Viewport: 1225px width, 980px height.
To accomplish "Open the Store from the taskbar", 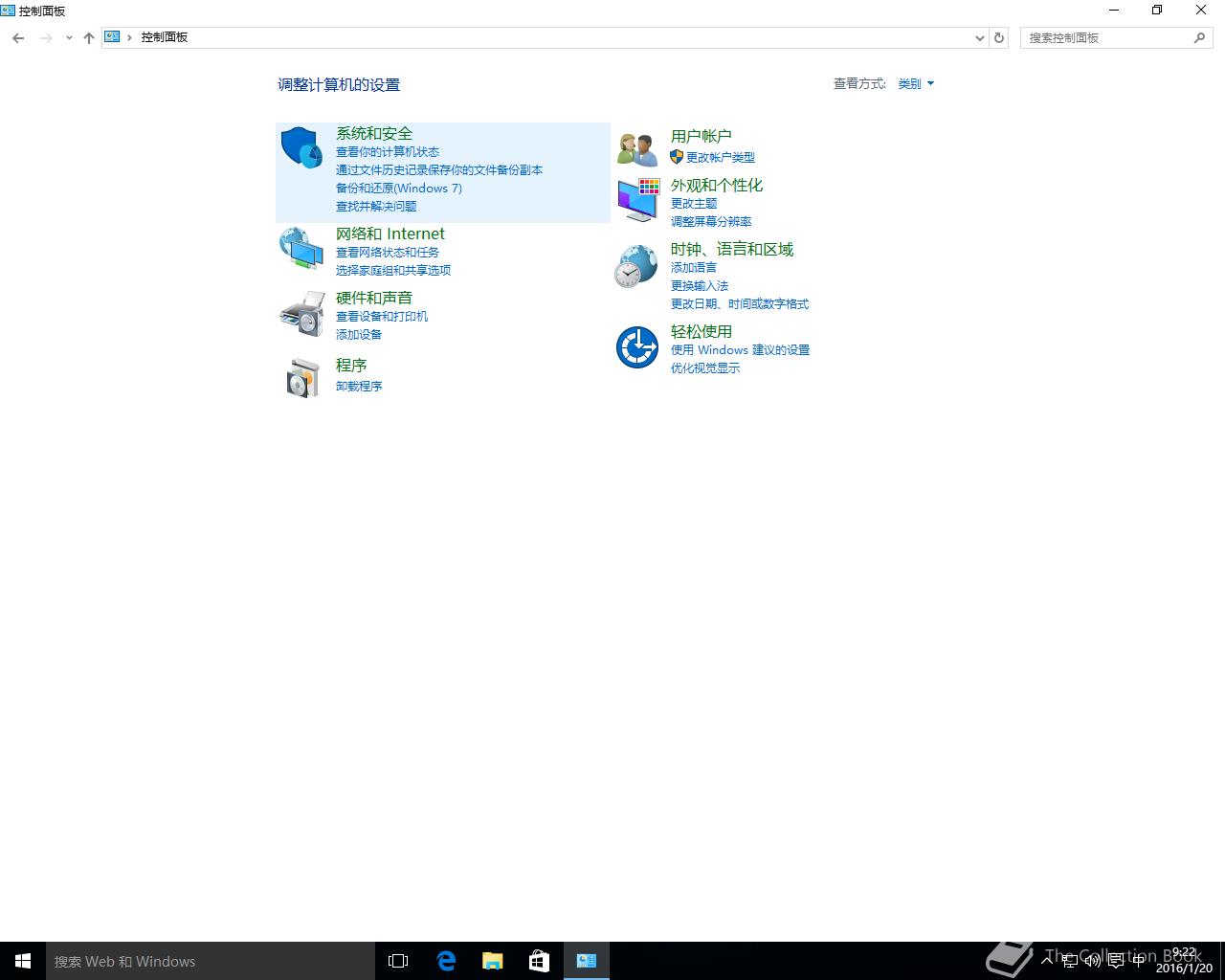I will 540,961.
